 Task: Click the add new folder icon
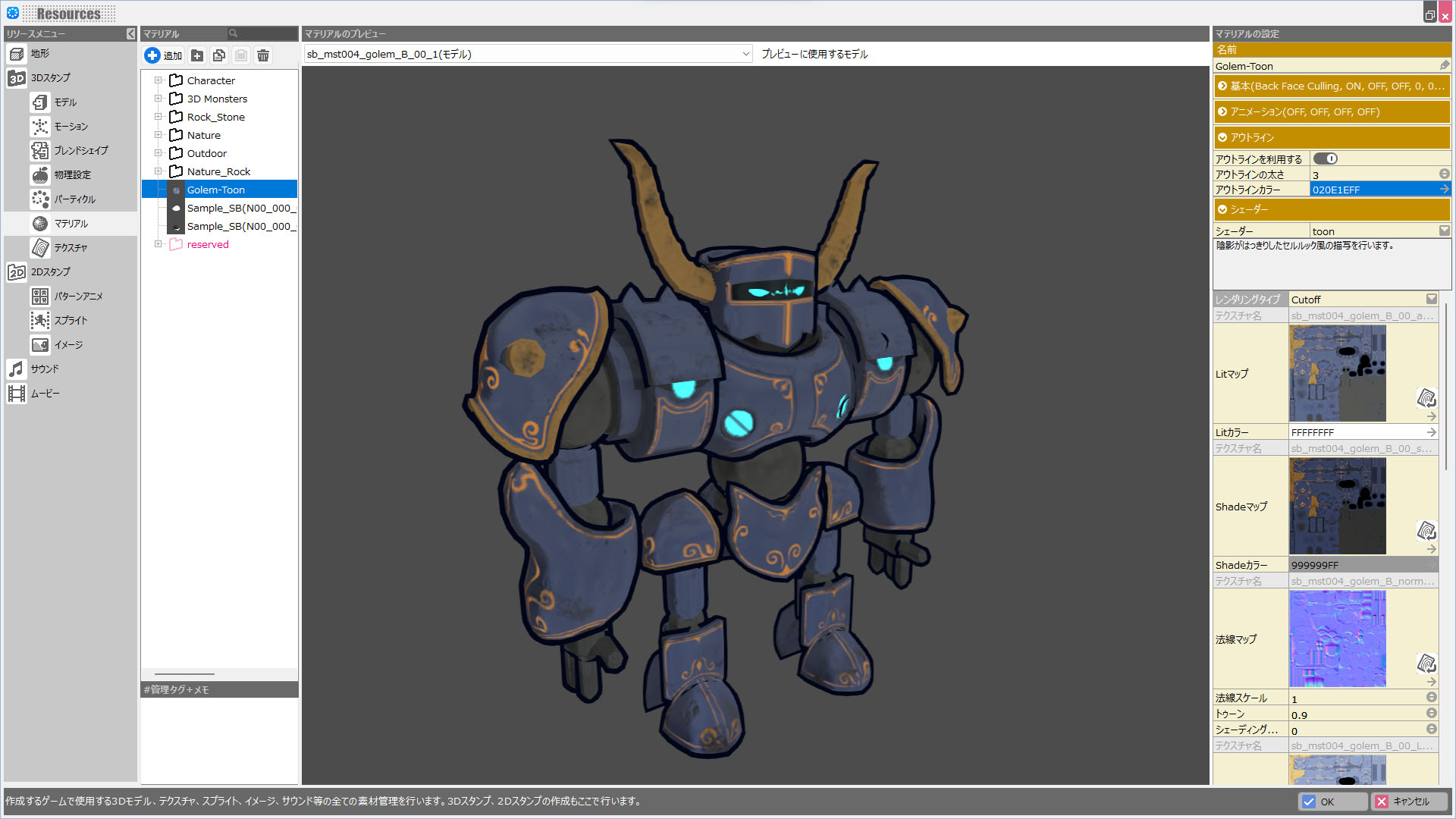pos(197,55)
